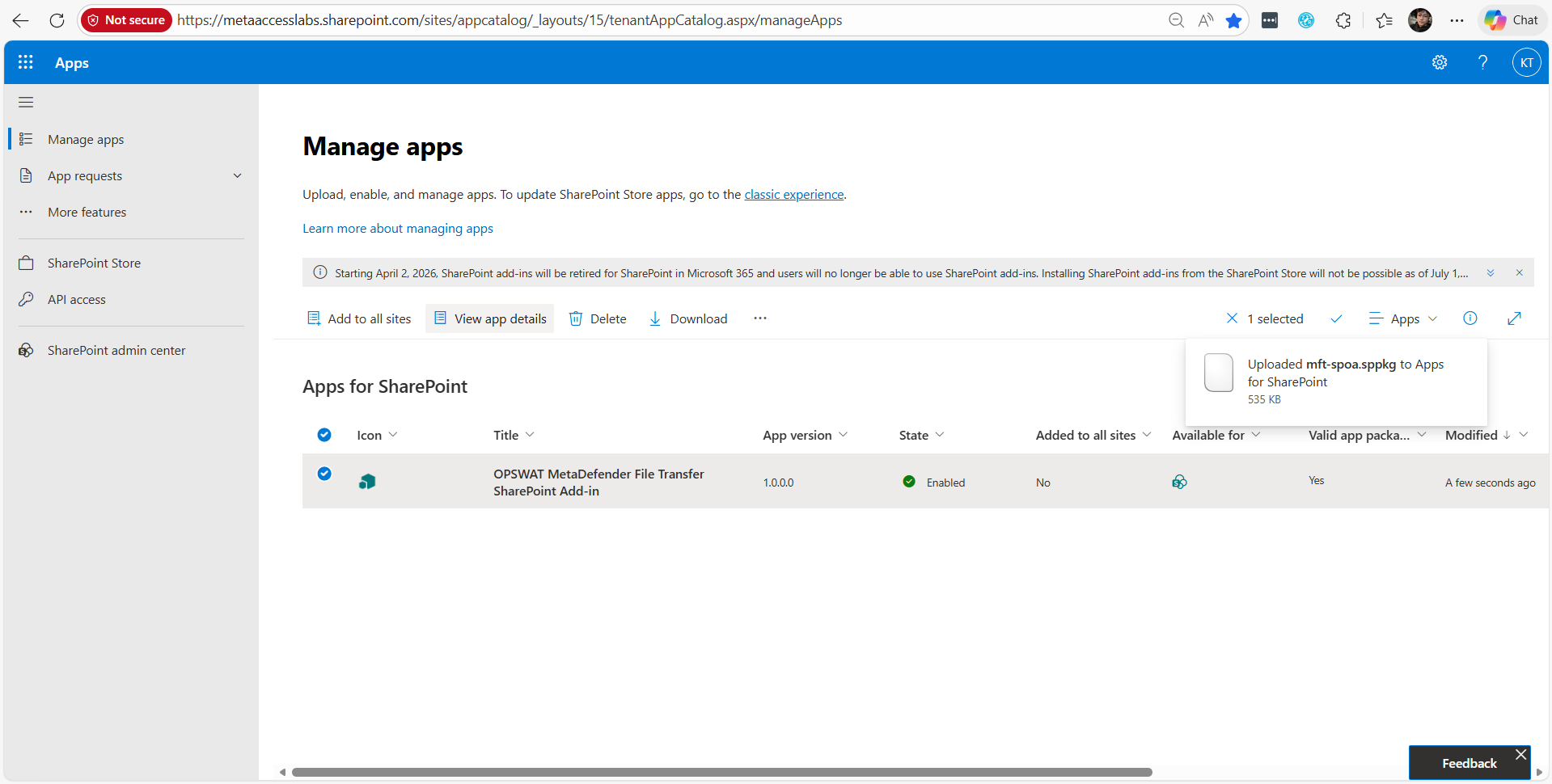The height and width of the screenshot is (784, 1552).
Task: Deselect the OPSWAT MetaDefender add-in row checkbox
Action: [324, 474]
